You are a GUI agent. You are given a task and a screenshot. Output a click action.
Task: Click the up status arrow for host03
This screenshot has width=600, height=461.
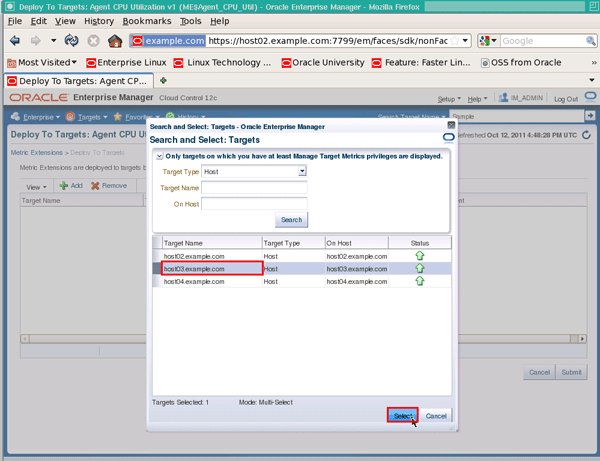coord(420,268)
